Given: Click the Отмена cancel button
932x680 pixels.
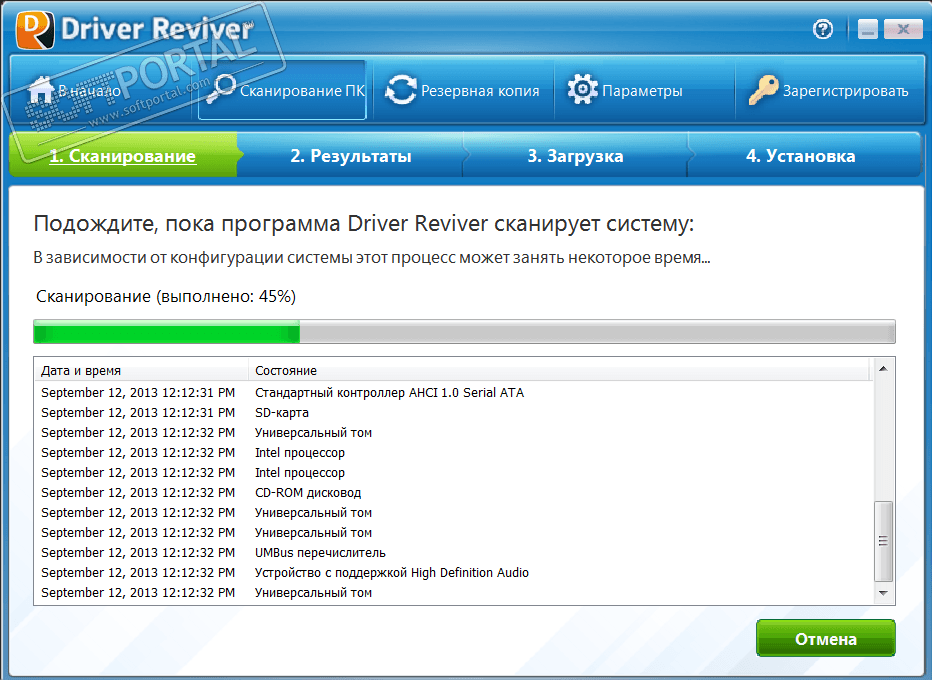Looking at the screenshot, I should pyautogui.click(x=826, y=638).
